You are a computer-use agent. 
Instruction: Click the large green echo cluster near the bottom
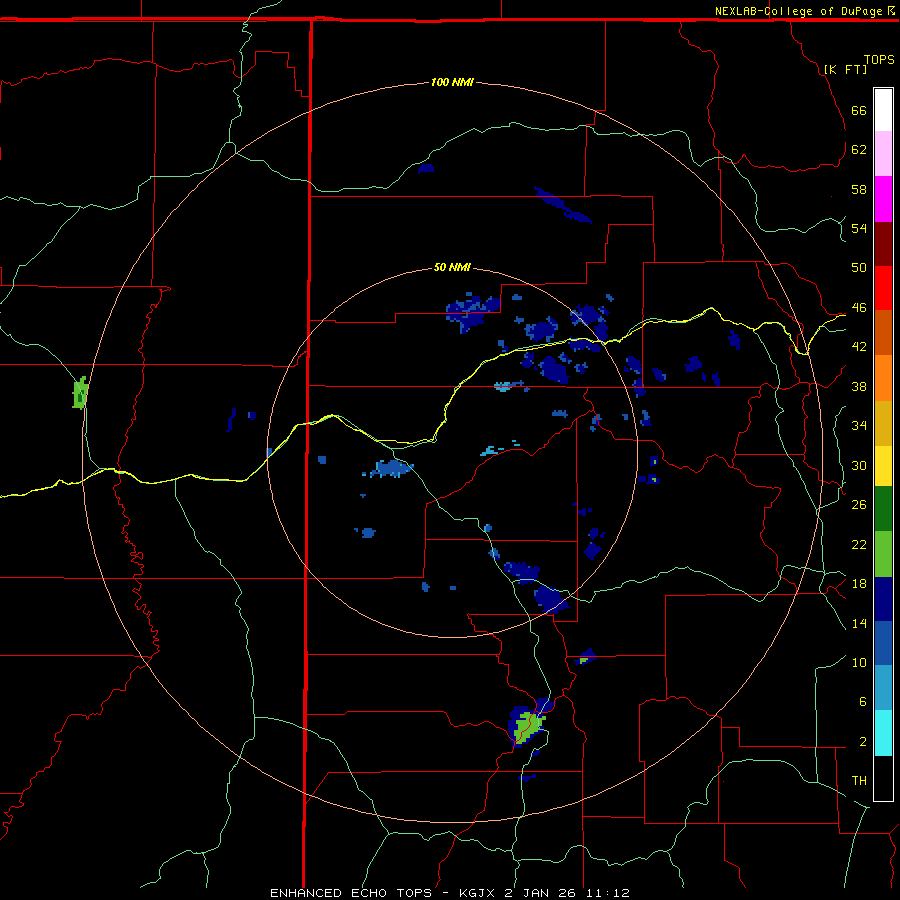click(x=528, y=727)
